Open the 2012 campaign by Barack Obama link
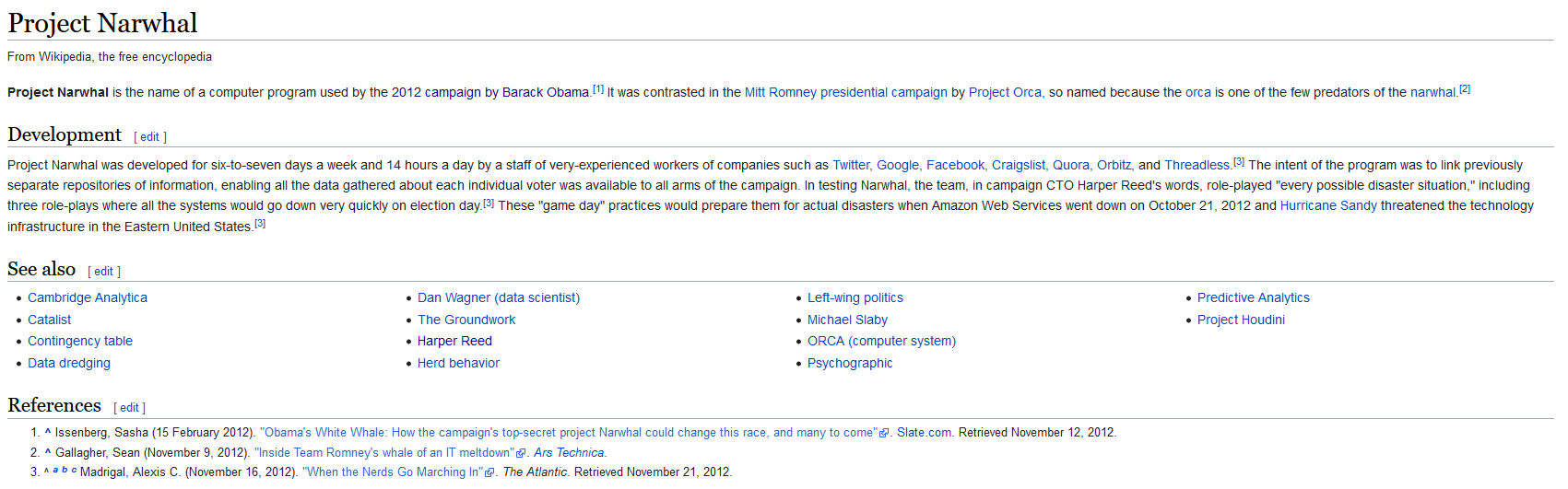 [490, 92]
